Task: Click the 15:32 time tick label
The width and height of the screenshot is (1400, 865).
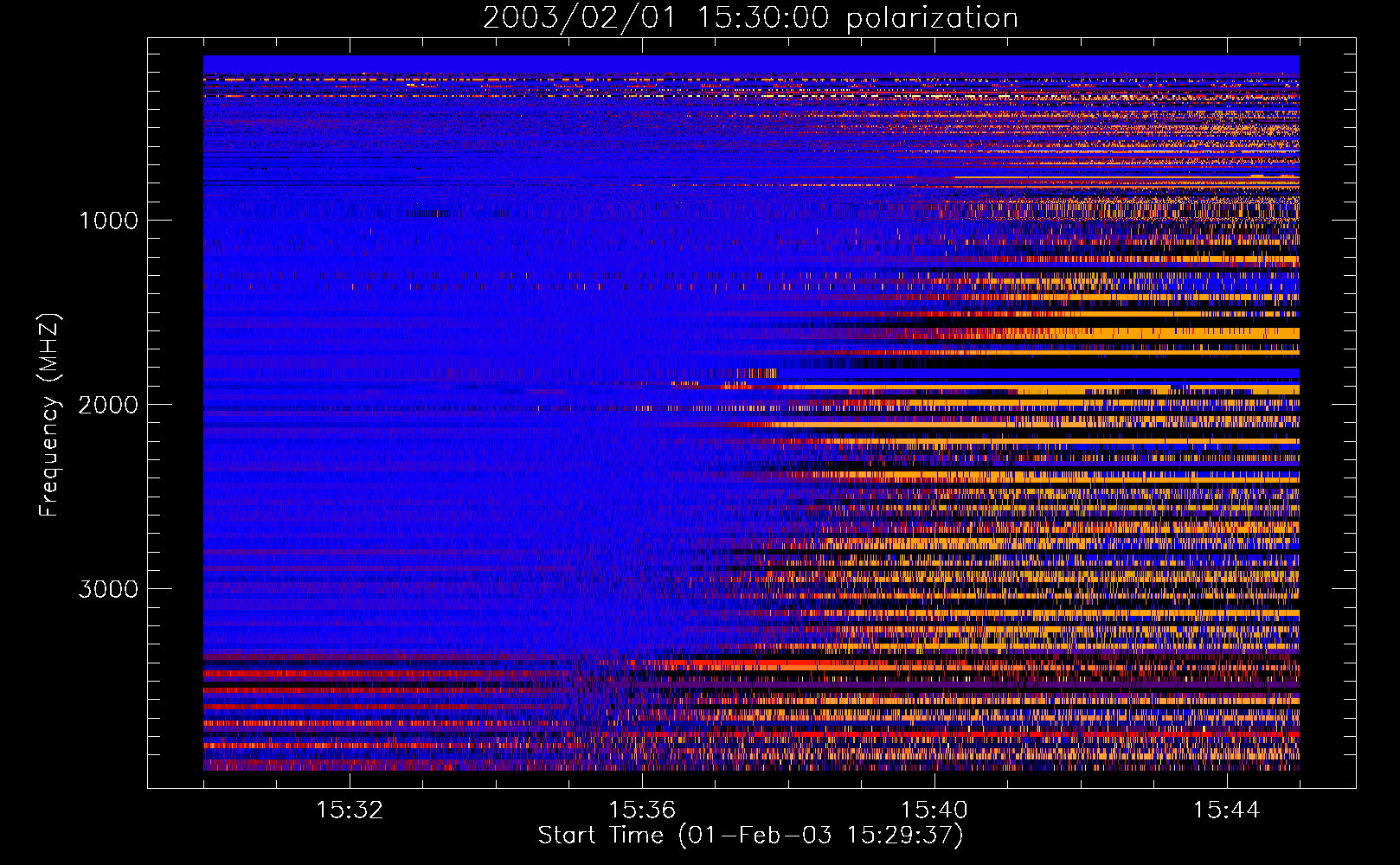Action: coord(350,811)
